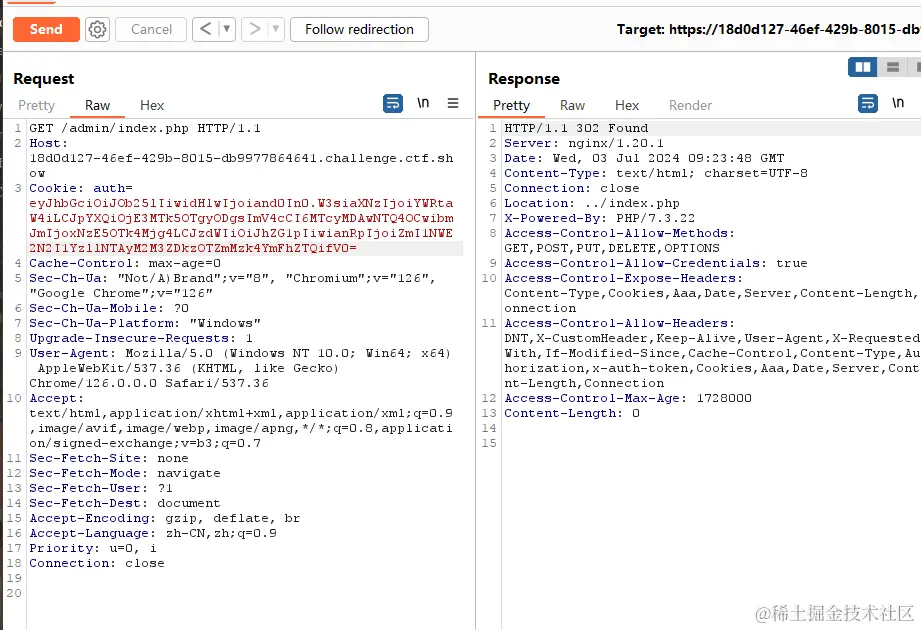921x630 pixels.
Task: Open the Response Render tab
Action: click(x=690, y=105)
